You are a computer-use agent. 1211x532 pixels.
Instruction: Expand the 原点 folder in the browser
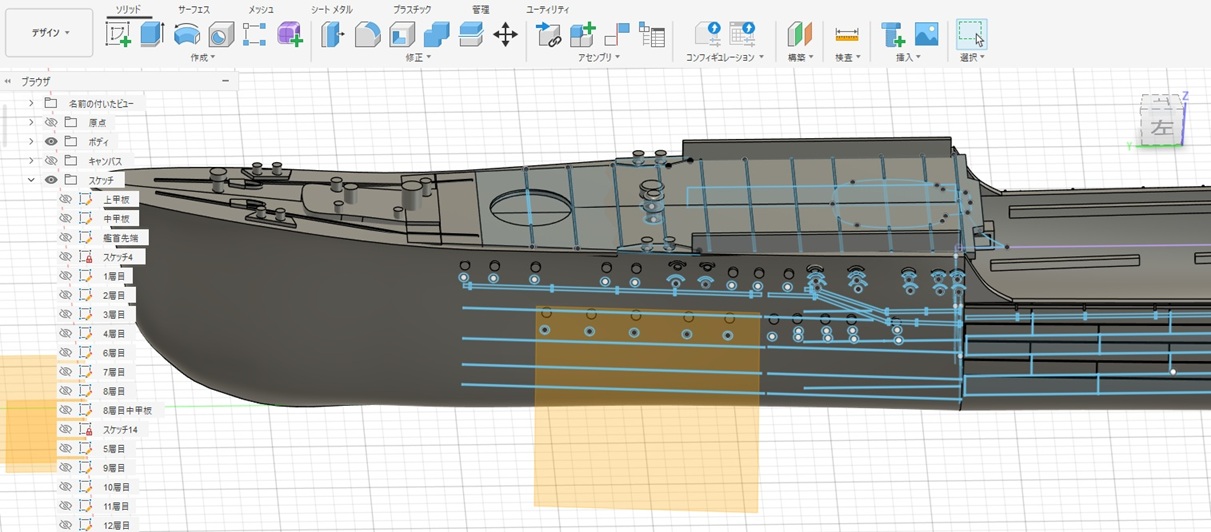pyautogui.click(x=31, y=122)
